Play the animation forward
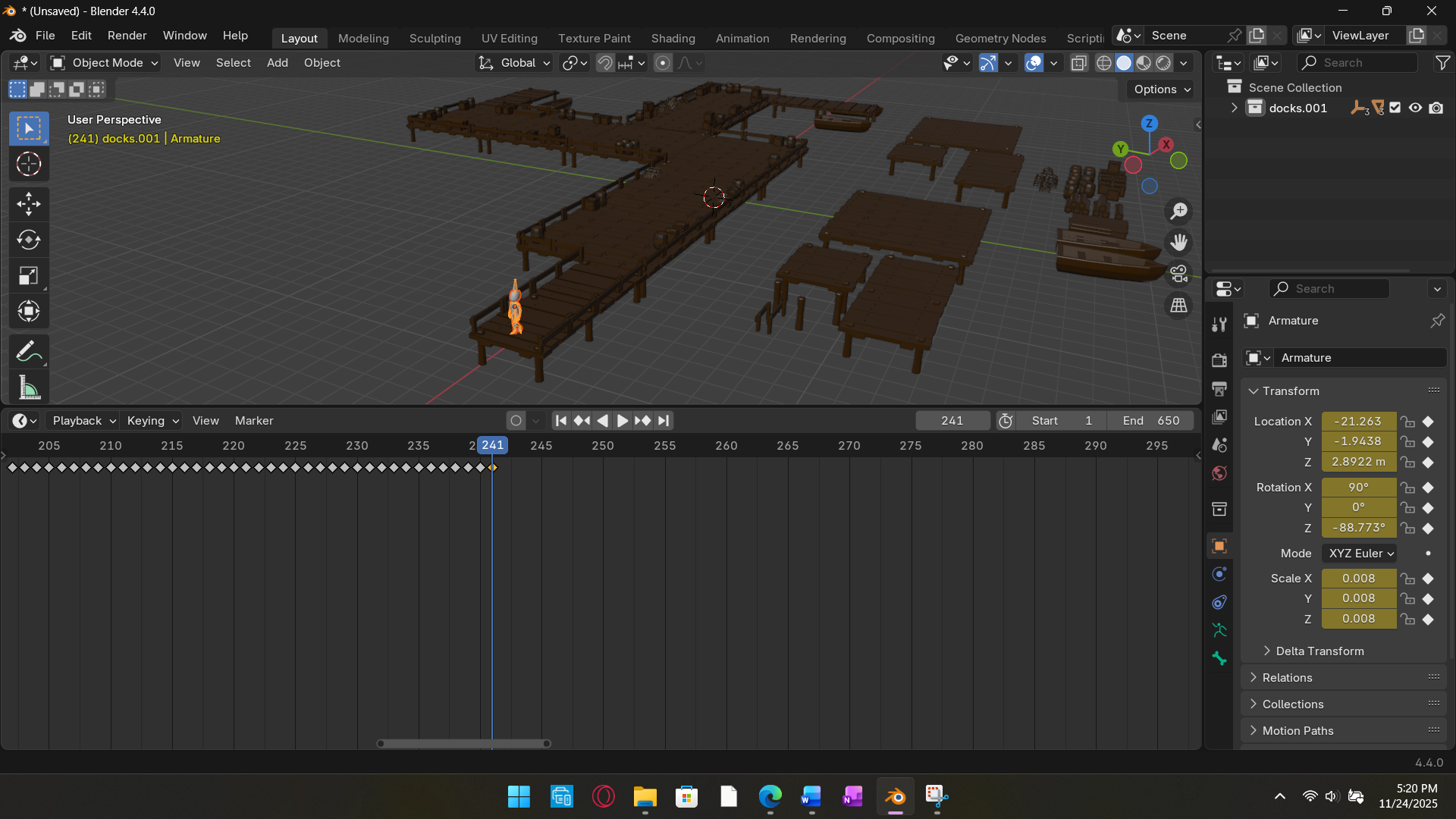The height and width of the screenshot is (819, 1456). [x=622, y=421]
